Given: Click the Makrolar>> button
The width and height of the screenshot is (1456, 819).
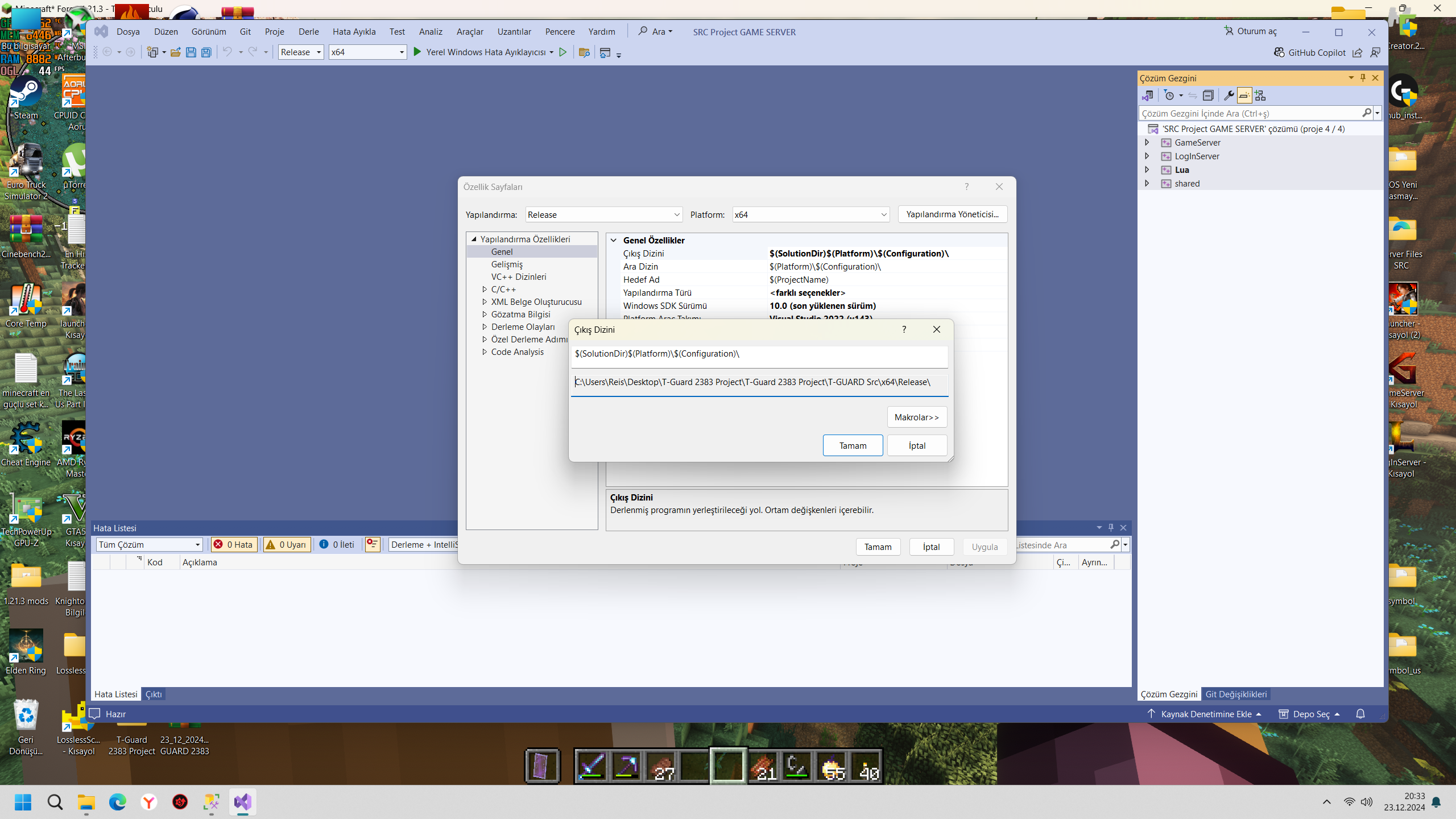Looking at the screenshot, I should coord(917,417).
